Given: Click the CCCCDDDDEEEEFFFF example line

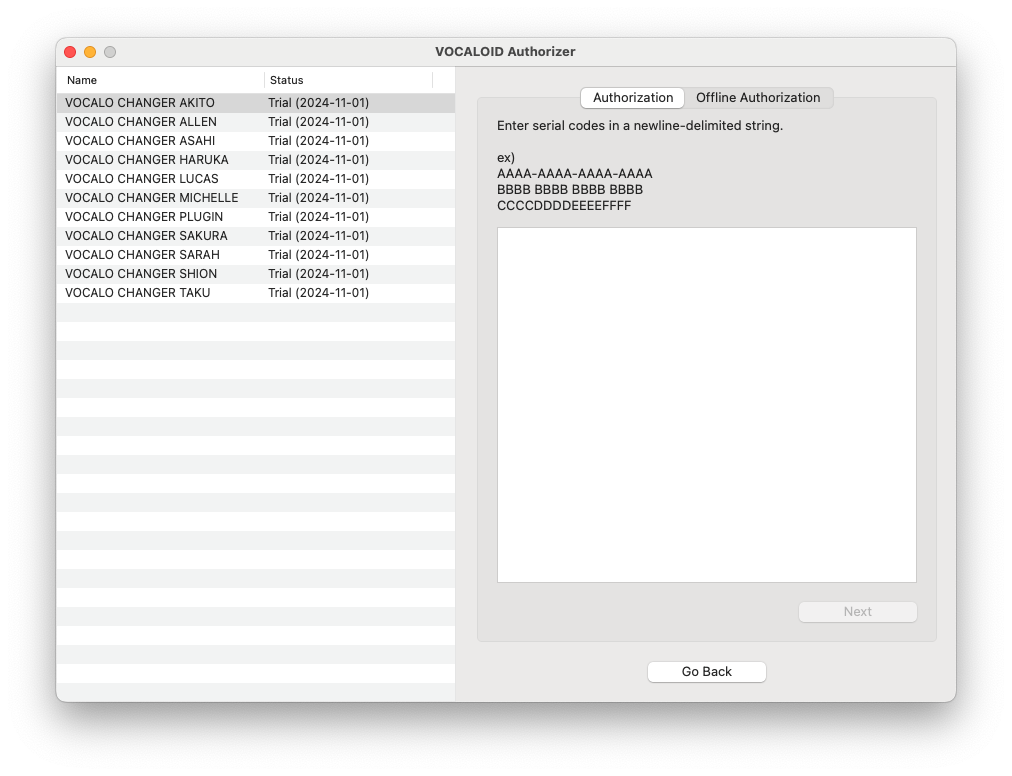Looking at the screenshot, I should coord(564,206).
